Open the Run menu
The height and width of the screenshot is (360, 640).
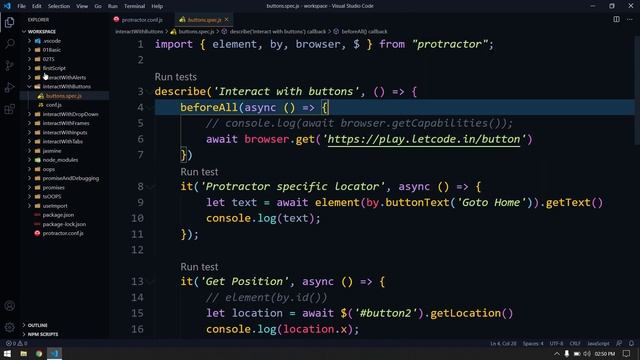tap(113, 6)
